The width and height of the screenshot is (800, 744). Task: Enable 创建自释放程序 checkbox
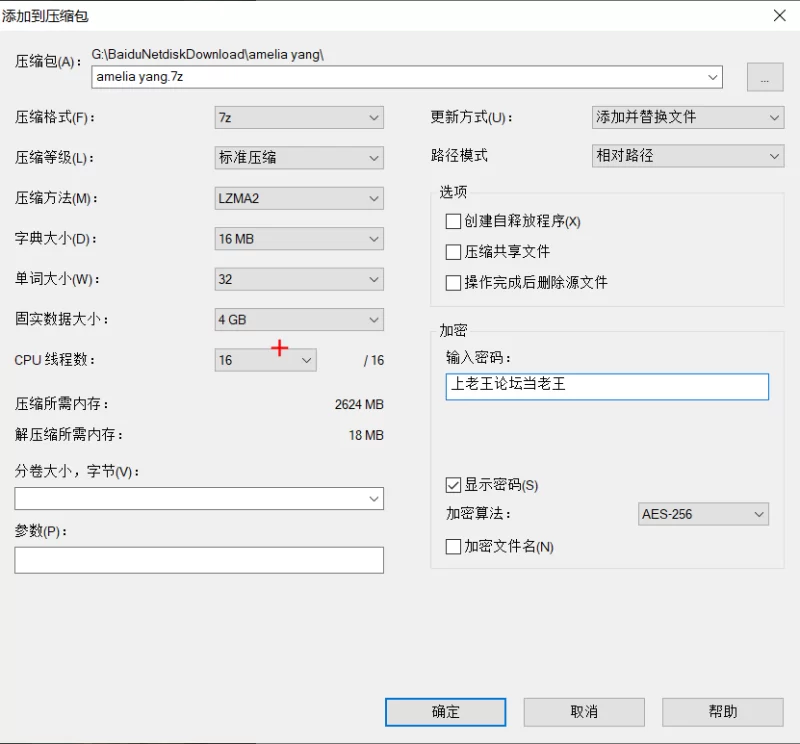pos(453,221)
